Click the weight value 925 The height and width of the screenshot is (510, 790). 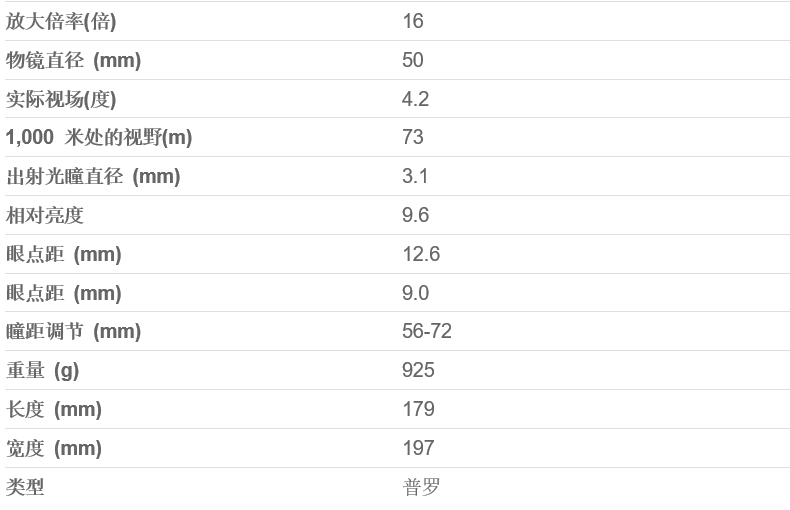coord(418,371)
